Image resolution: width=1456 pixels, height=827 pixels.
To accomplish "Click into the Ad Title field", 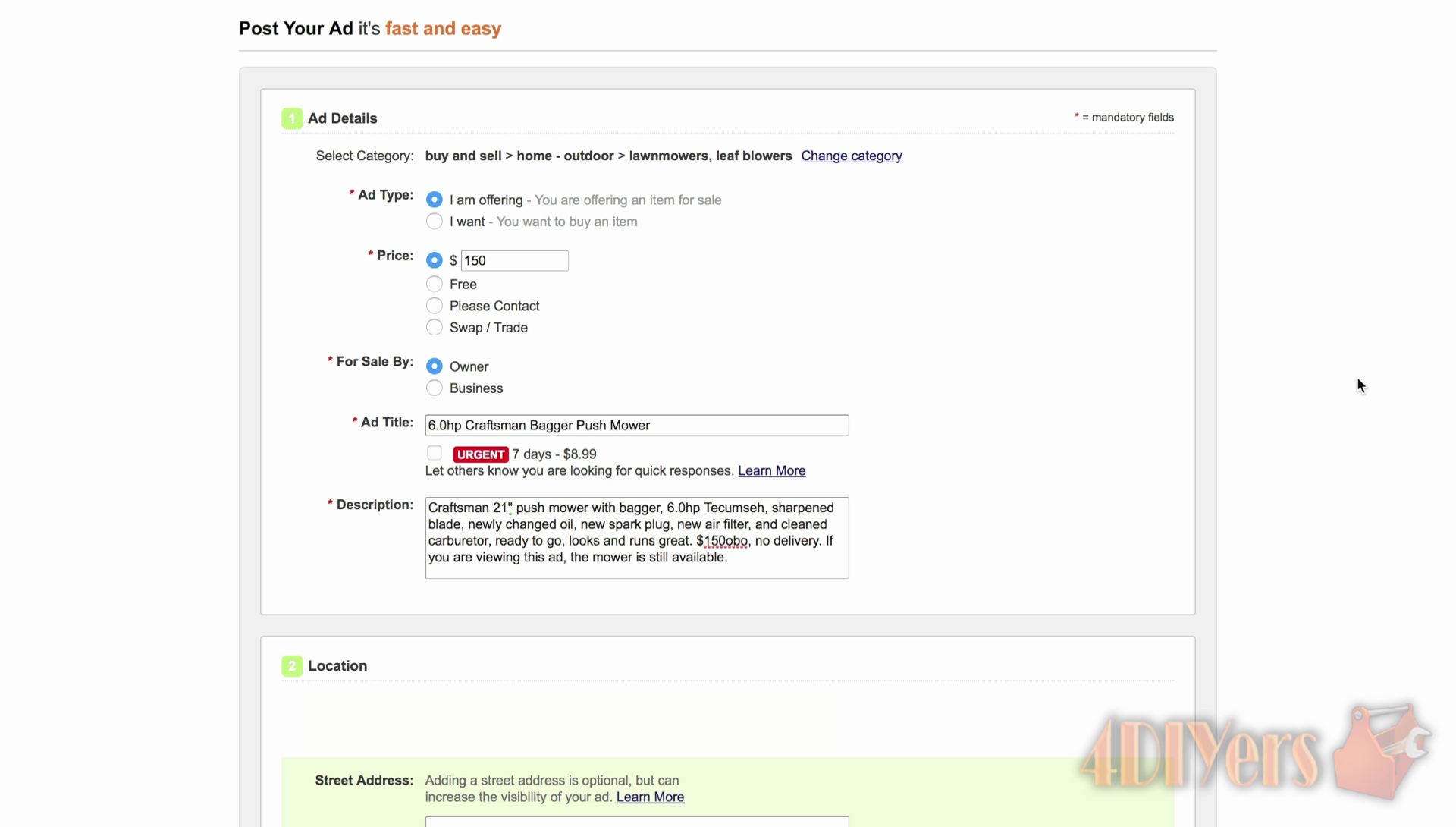I will point(636,425).
